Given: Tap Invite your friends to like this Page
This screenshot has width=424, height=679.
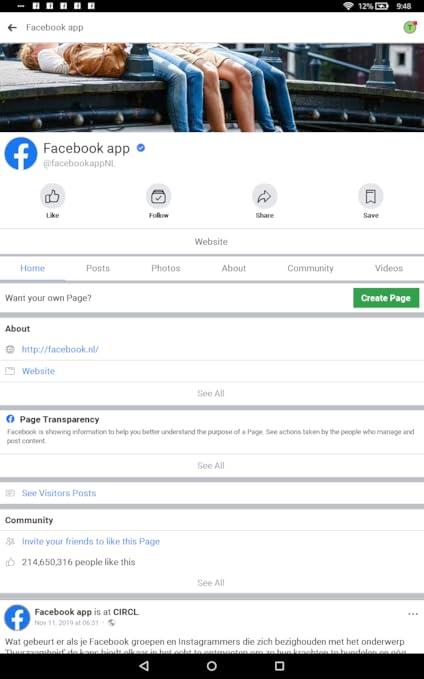Looking at the screenshot, I should 91,541.
